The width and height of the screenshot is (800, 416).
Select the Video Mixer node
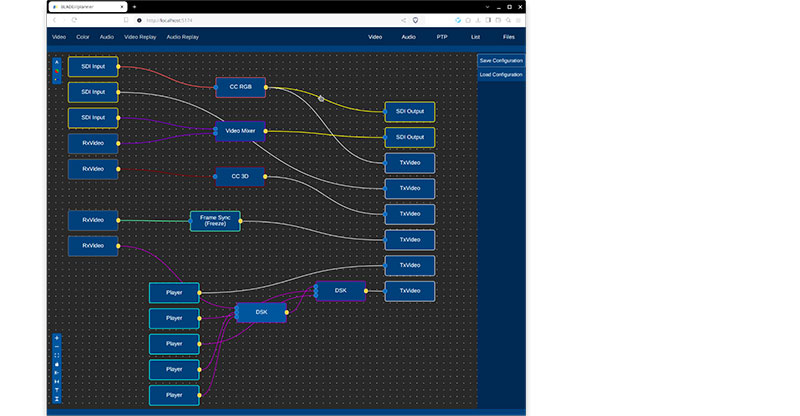coord(240,131)
